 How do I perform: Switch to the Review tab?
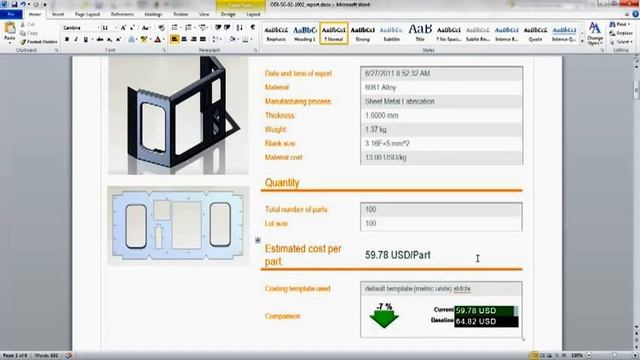click(x=180, y=14)
